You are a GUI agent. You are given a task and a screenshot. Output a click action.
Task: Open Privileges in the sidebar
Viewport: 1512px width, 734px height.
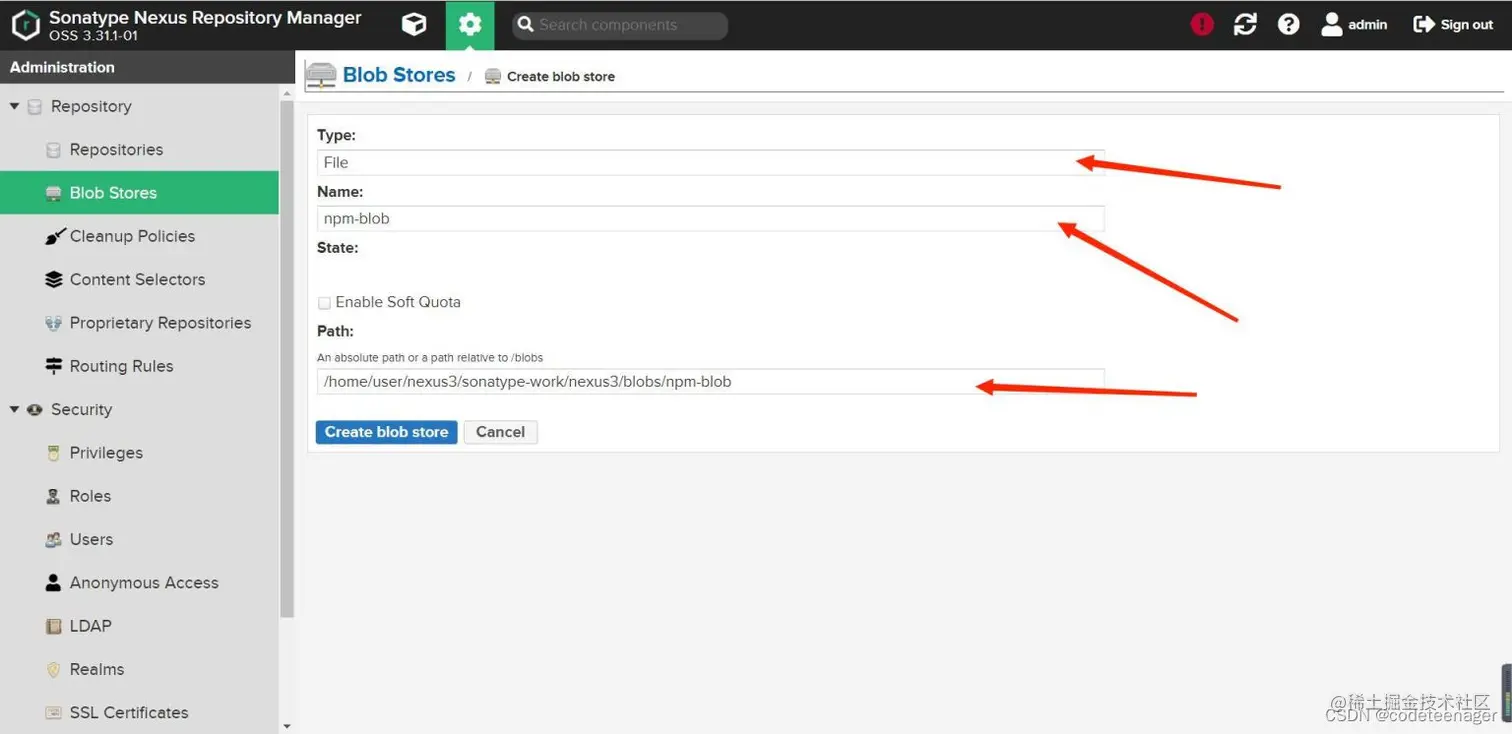point(139,453)
